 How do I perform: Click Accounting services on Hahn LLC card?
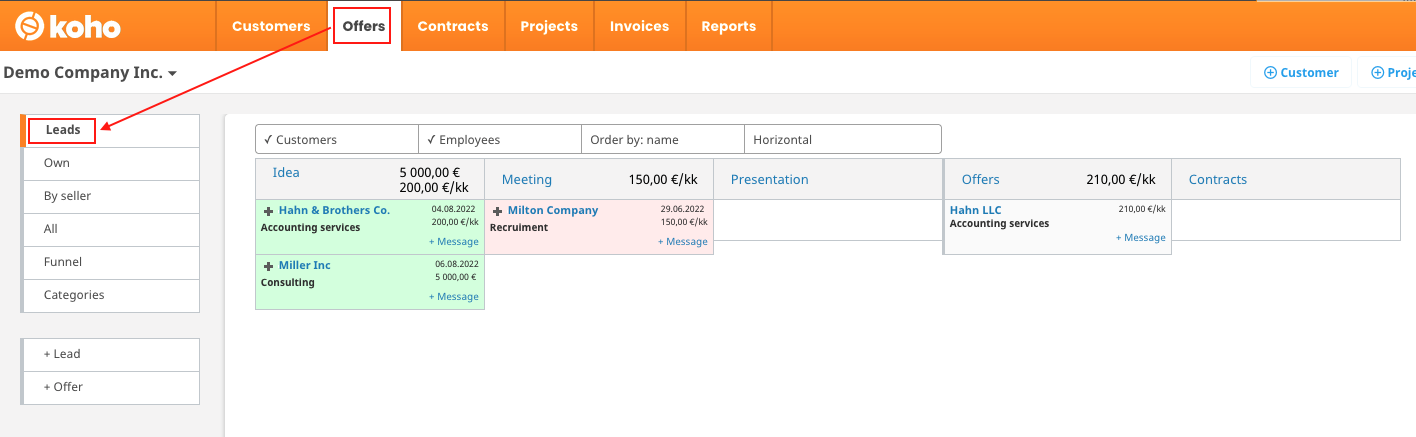pos(999,224)
